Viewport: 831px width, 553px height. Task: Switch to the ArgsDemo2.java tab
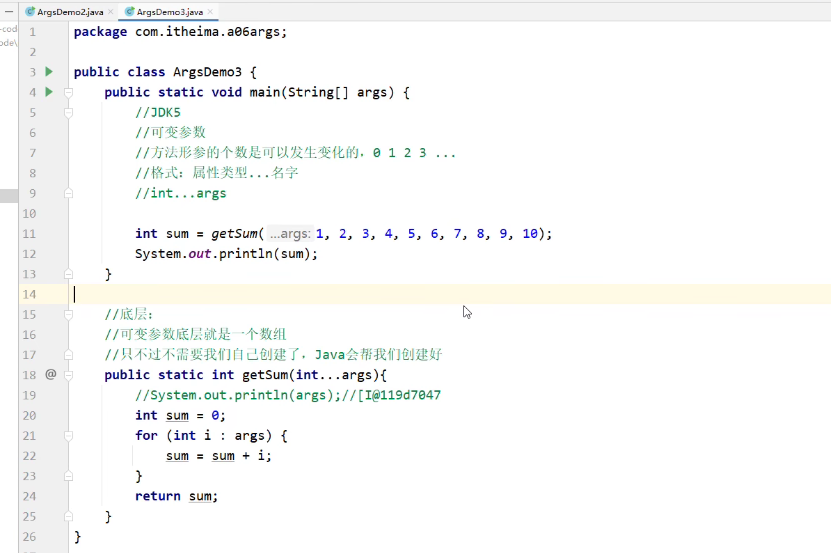70,12
